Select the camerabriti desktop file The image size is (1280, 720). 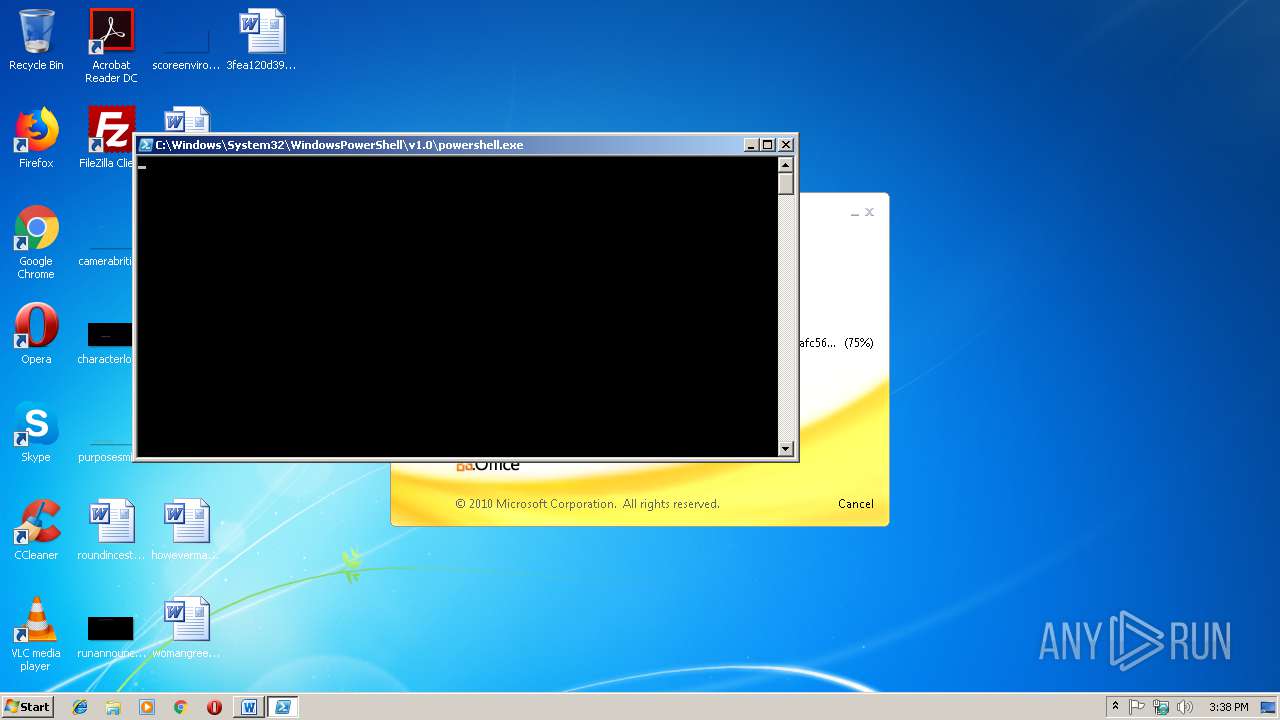point(106,254)
